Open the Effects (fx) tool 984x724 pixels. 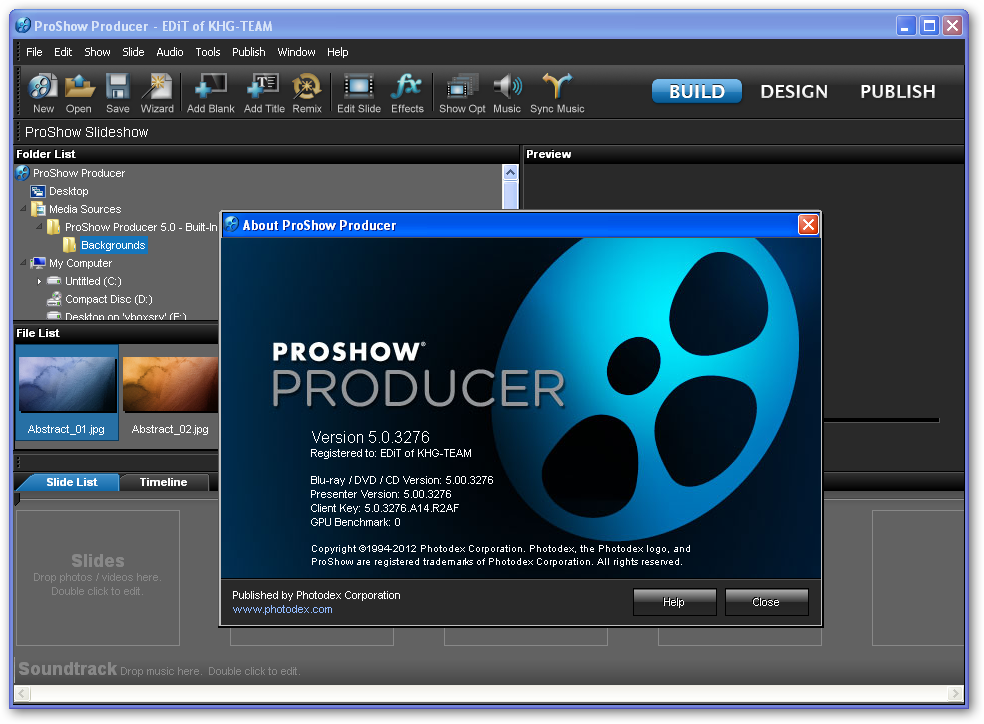point(407,93)
